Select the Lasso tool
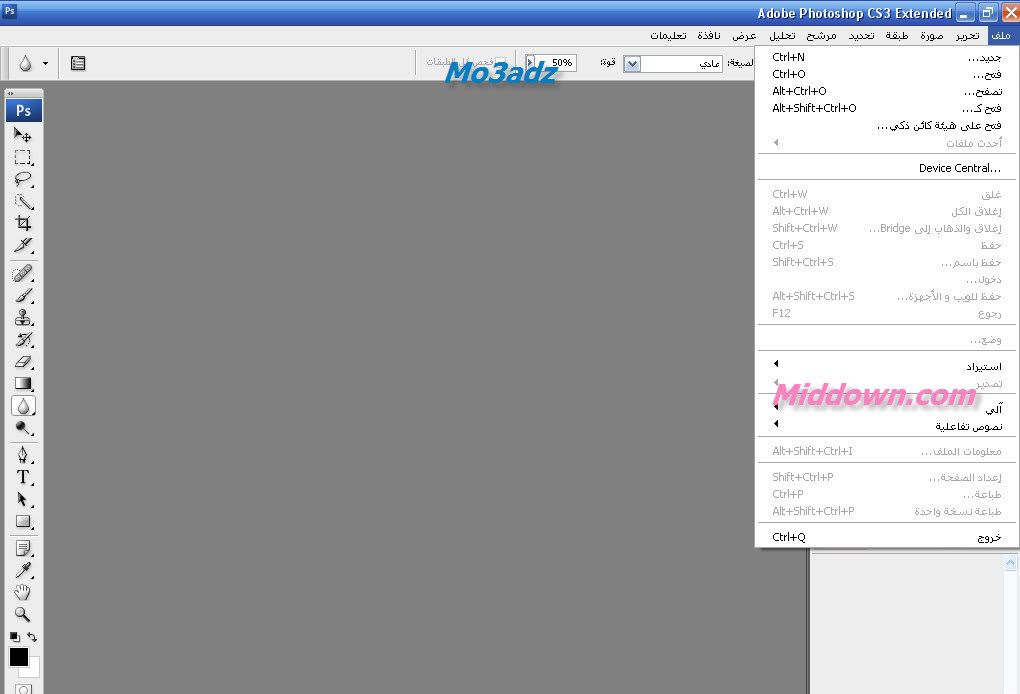 (x=23, y=179)
